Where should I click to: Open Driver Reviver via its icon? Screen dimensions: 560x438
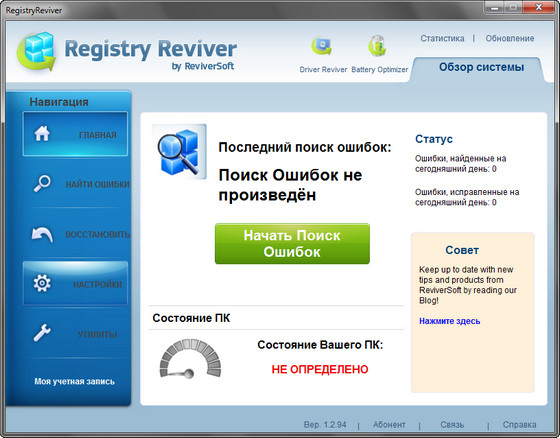click(x=322, y=46)
